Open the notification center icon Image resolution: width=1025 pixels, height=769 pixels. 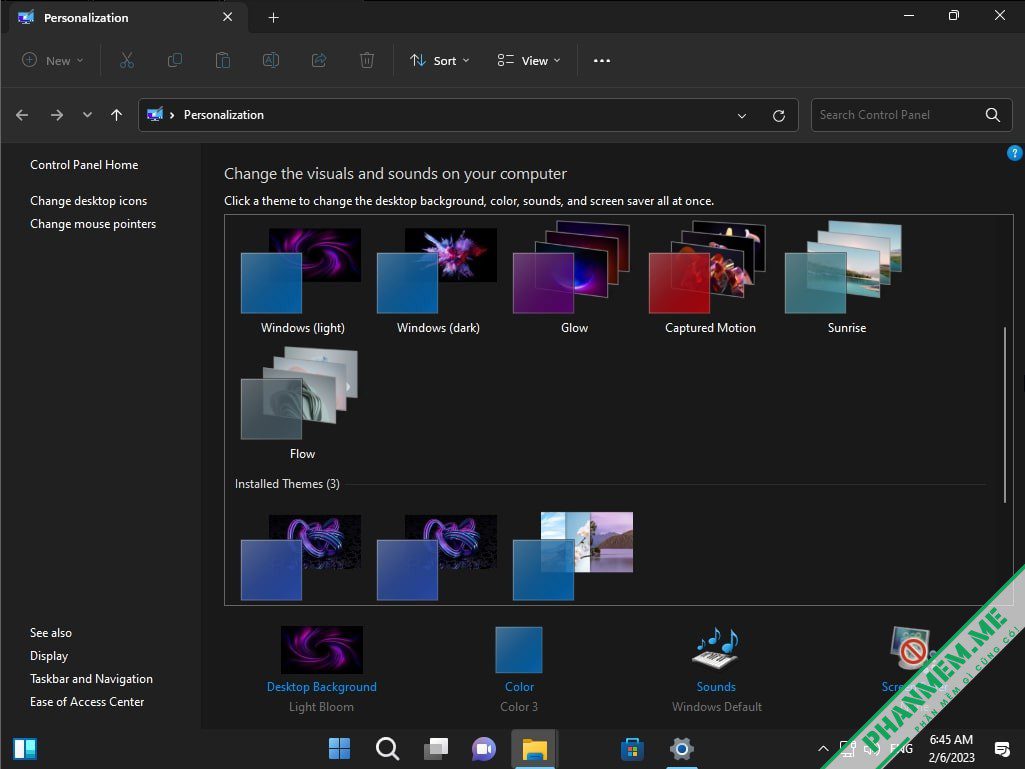click(1002, 749)
